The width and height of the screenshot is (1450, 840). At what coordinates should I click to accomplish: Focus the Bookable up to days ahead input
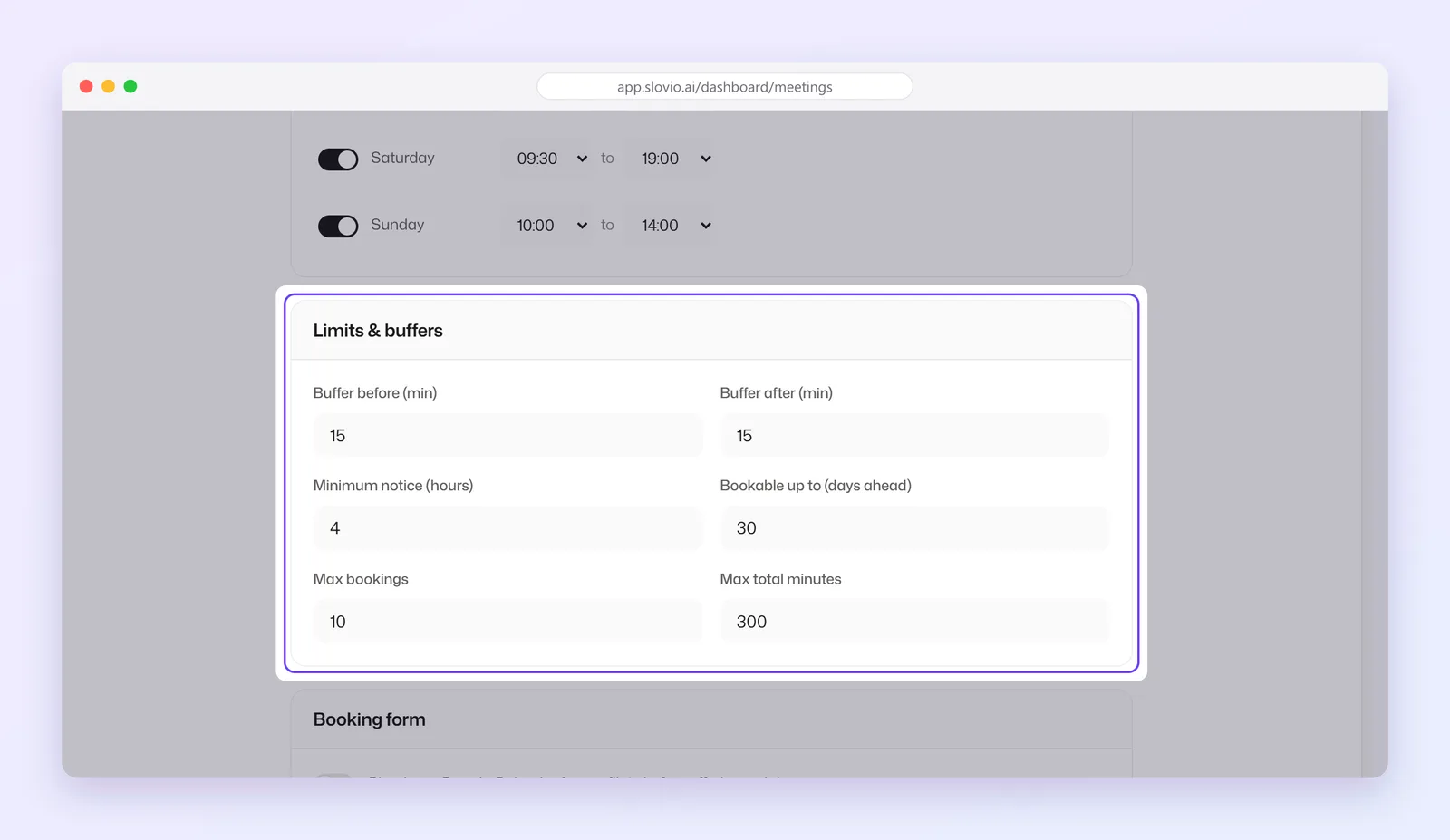tap(914, 528)
